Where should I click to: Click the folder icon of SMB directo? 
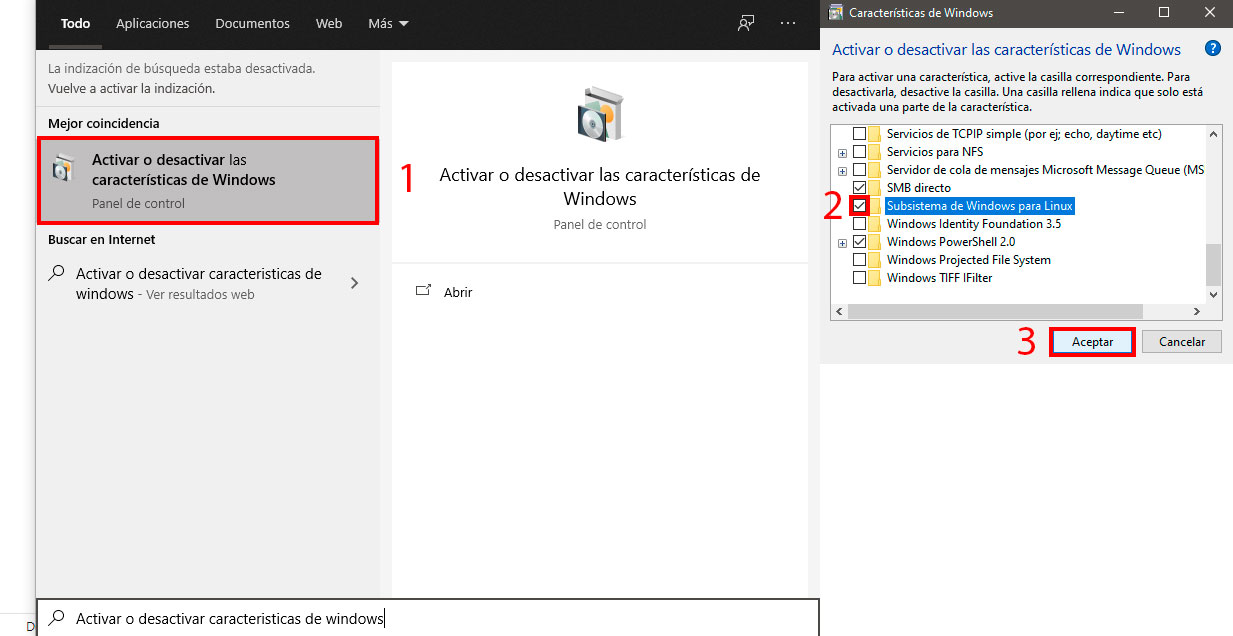click(875, 188)
